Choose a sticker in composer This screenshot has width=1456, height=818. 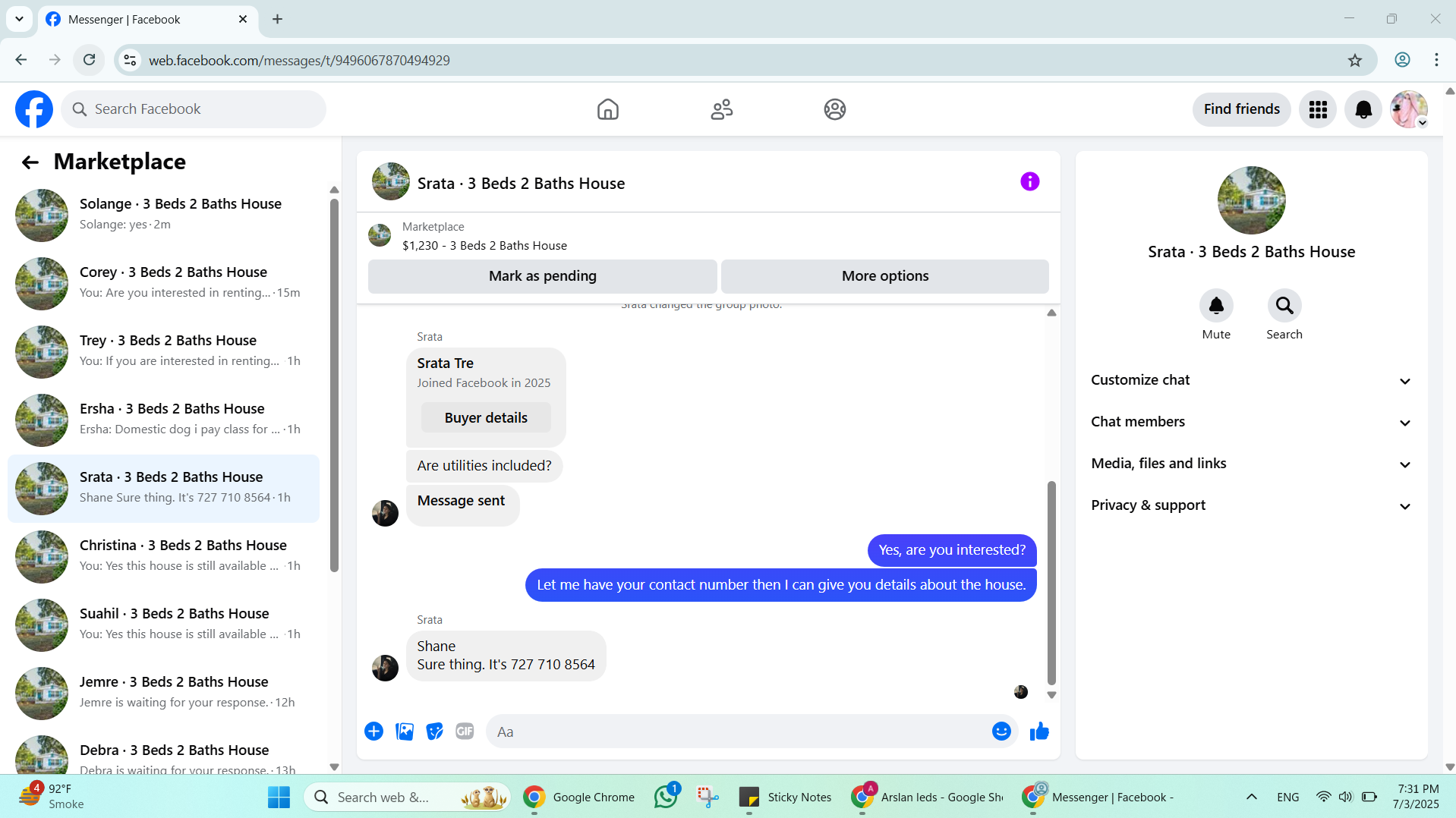tap(434, 731)
